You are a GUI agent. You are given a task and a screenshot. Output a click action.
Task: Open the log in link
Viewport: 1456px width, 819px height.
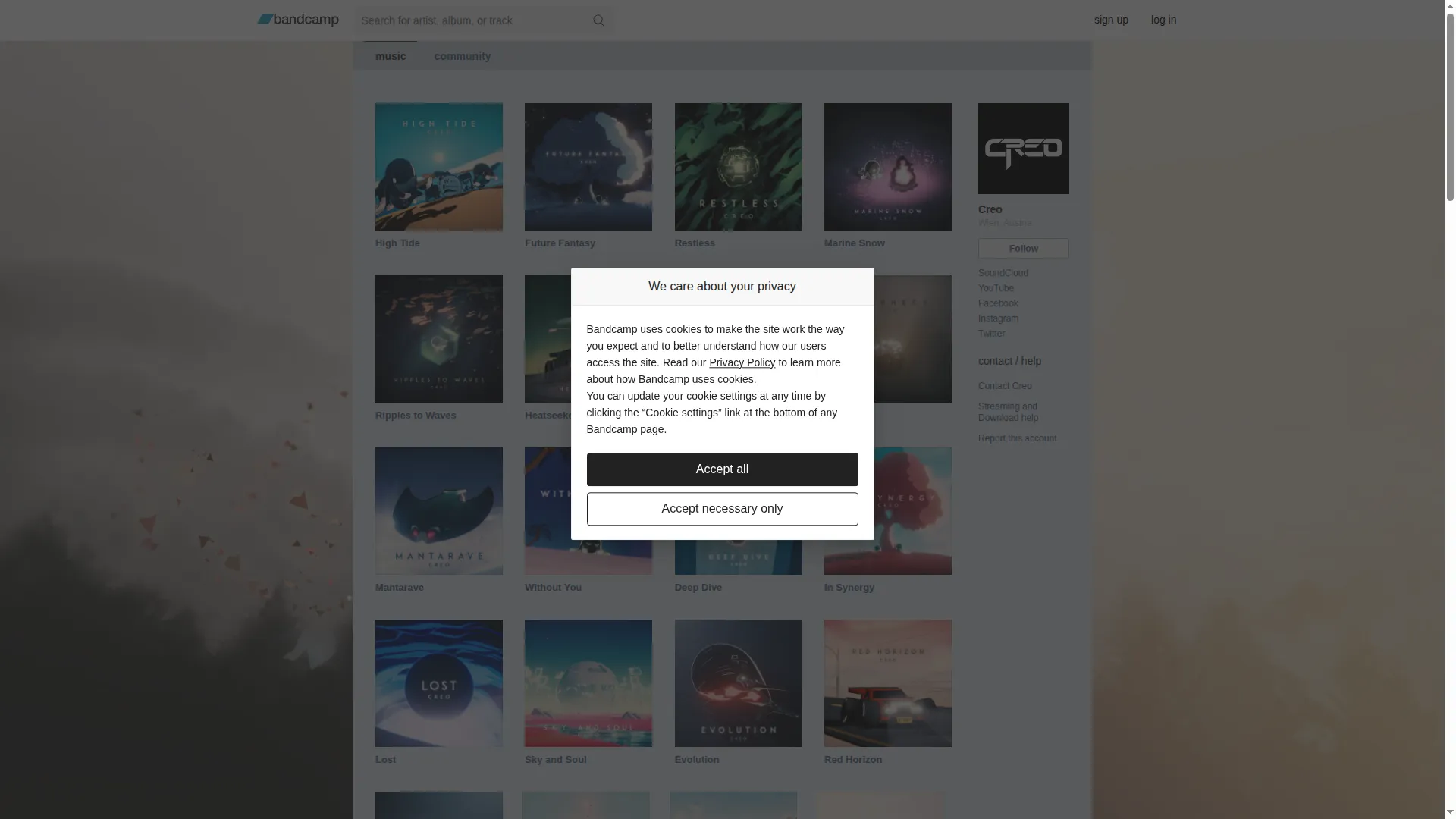tap(1163, 20)
